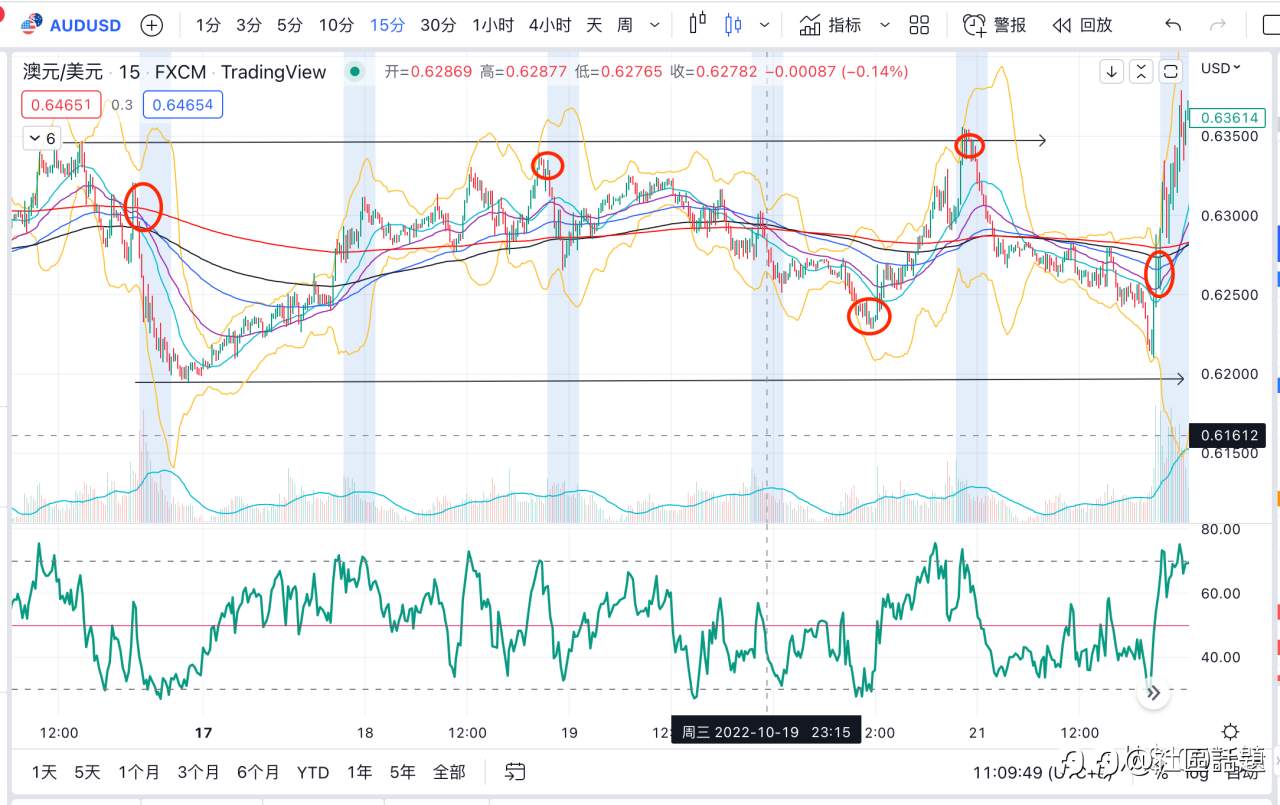Click the 0.63614 current price label
The width and height of the screenshot is (1280, 805).
(x=1226, y=118)
